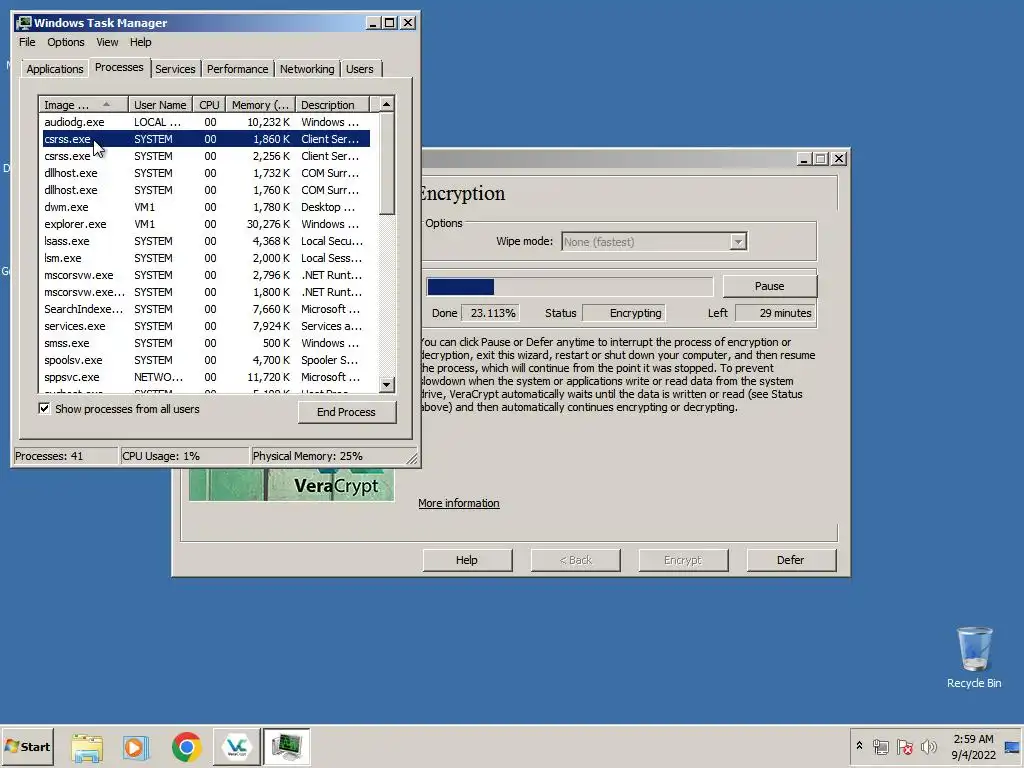The width and height of the screenshot is (1024, 768).
Task: Click the 29 minutes Left field
Action: [x=775, y=313]
